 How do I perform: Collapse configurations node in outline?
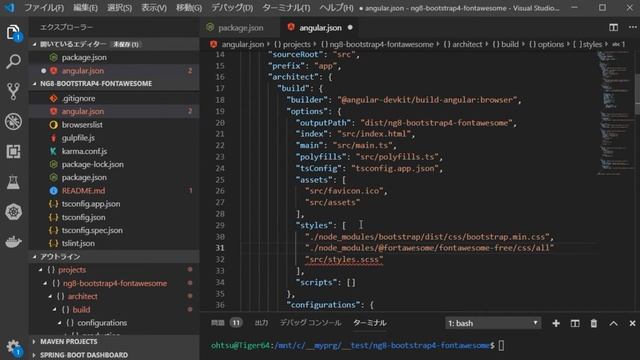60,323
